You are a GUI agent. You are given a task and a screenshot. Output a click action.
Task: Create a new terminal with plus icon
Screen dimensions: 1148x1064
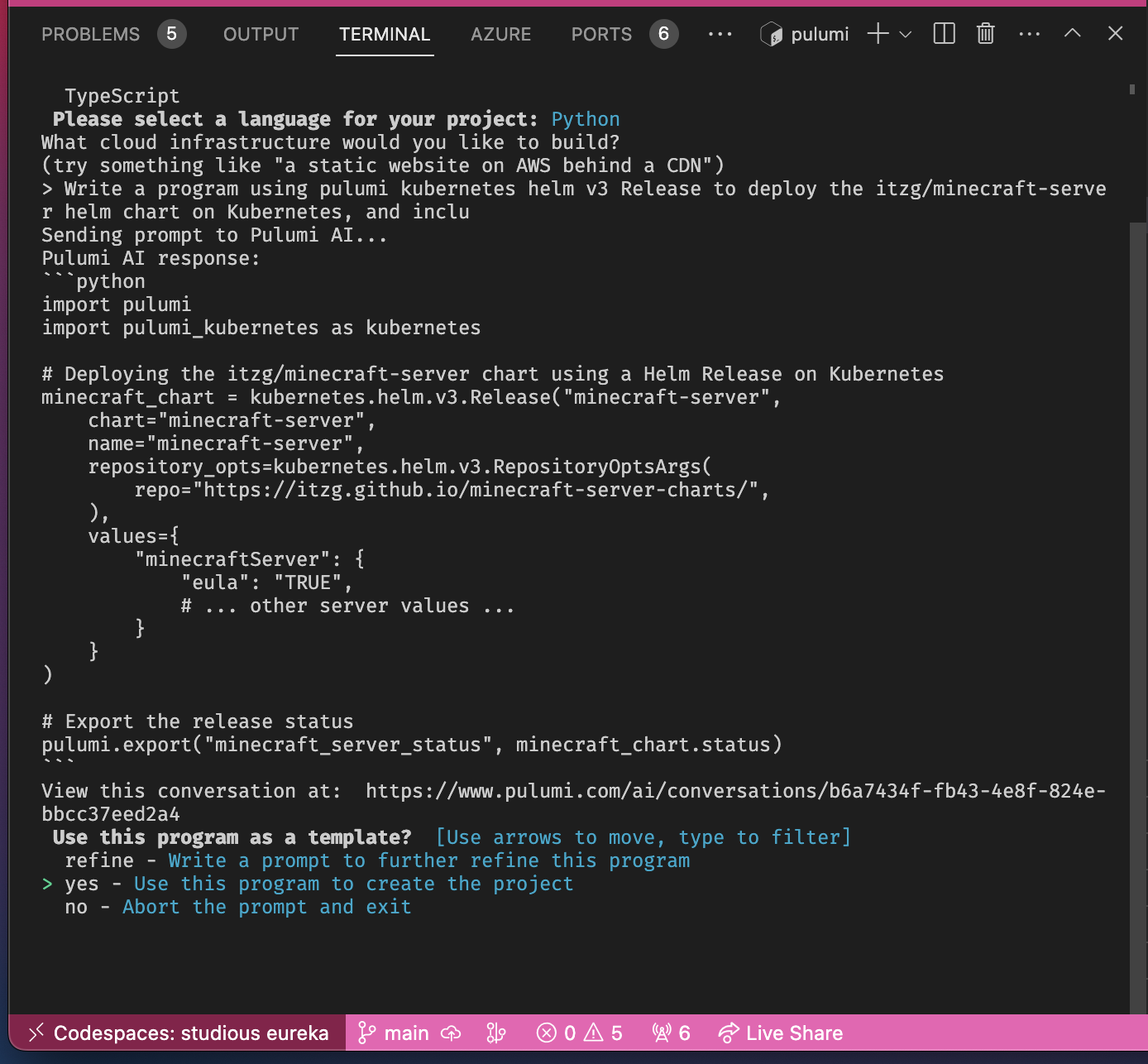878,34
